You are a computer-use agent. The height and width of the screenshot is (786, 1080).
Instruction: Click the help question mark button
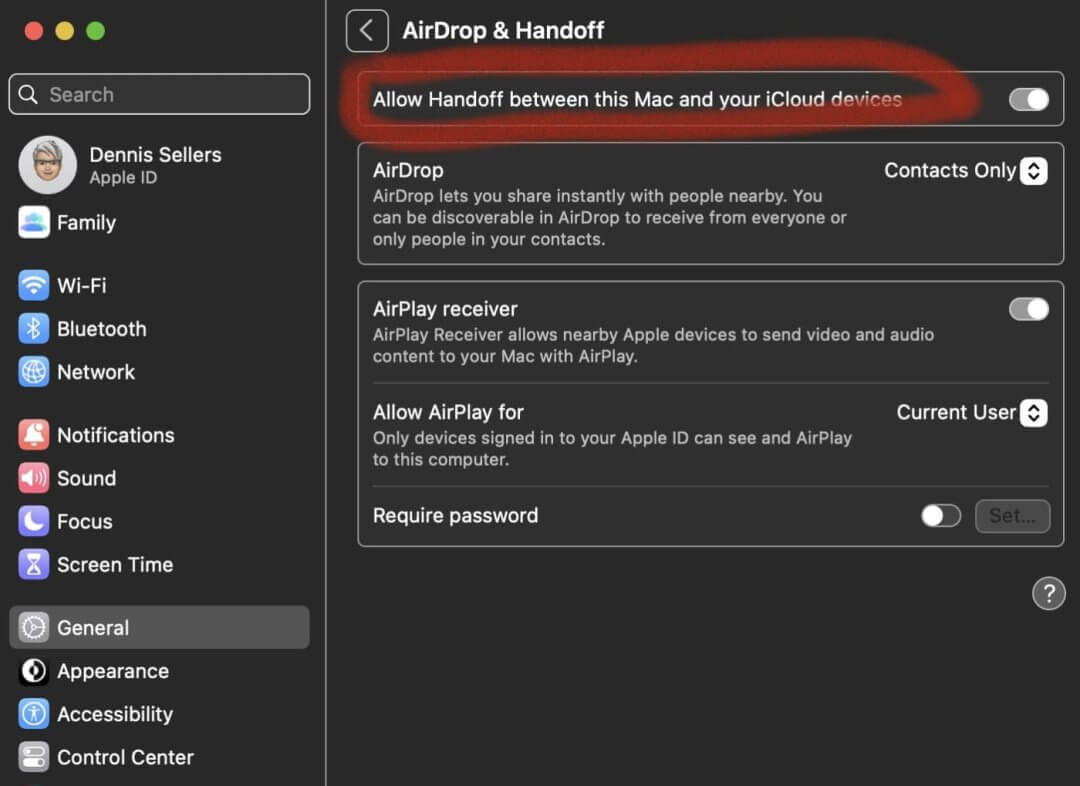point(1047,594)
